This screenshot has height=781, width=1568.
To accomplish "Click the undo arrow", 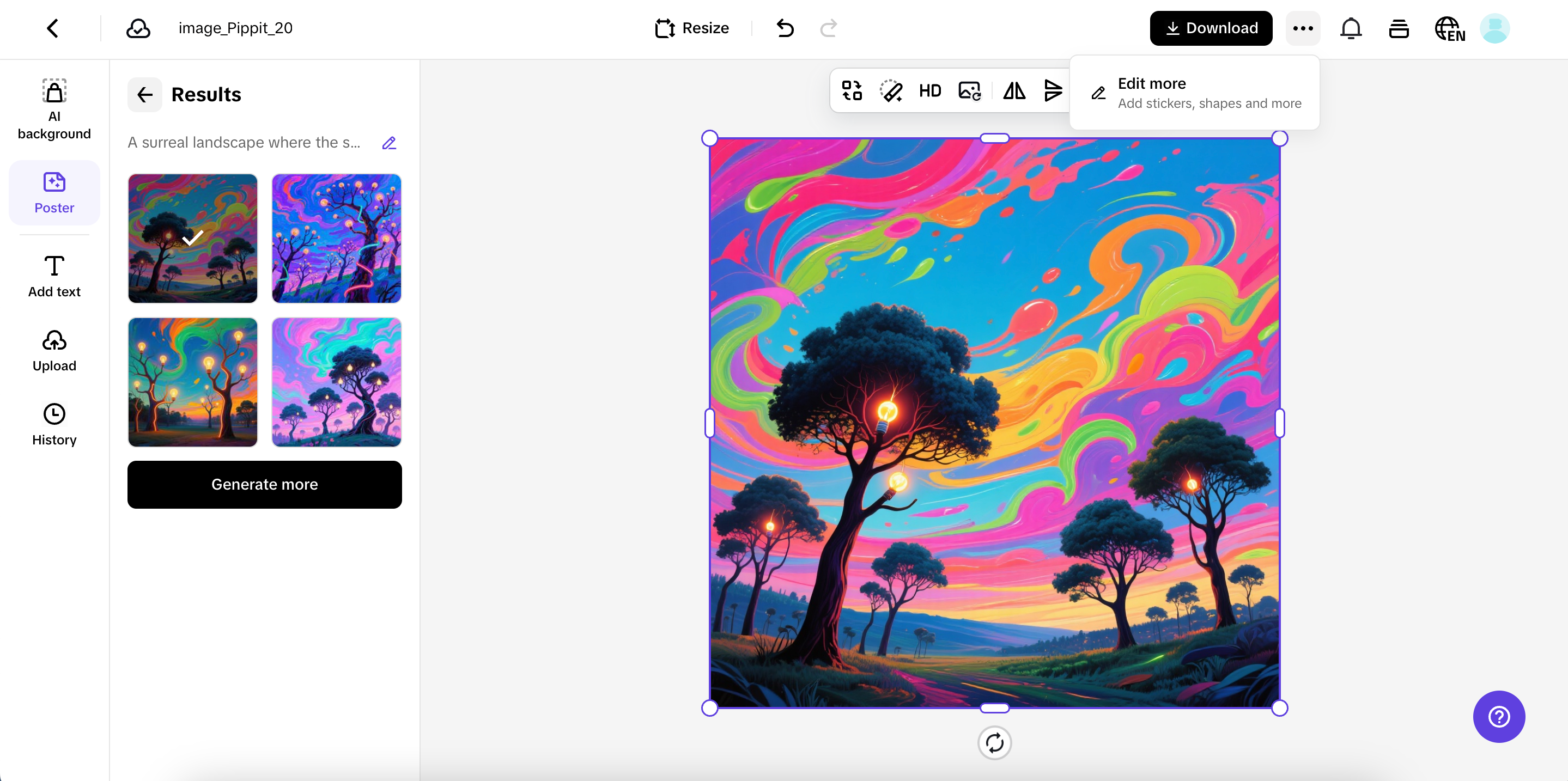I will coord(785,28).
